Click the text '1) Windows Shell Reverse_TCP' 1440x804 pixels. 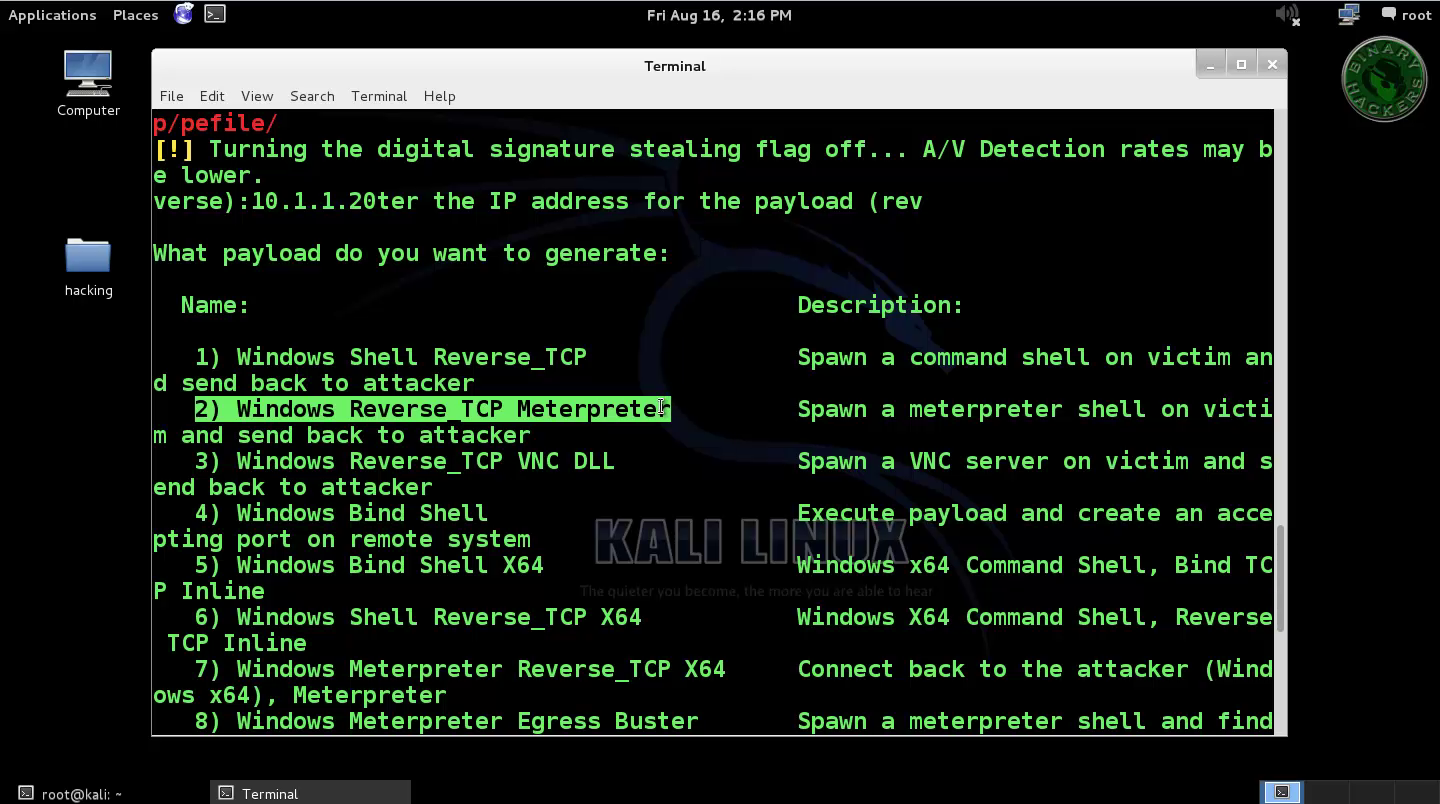tap(390, 357)
